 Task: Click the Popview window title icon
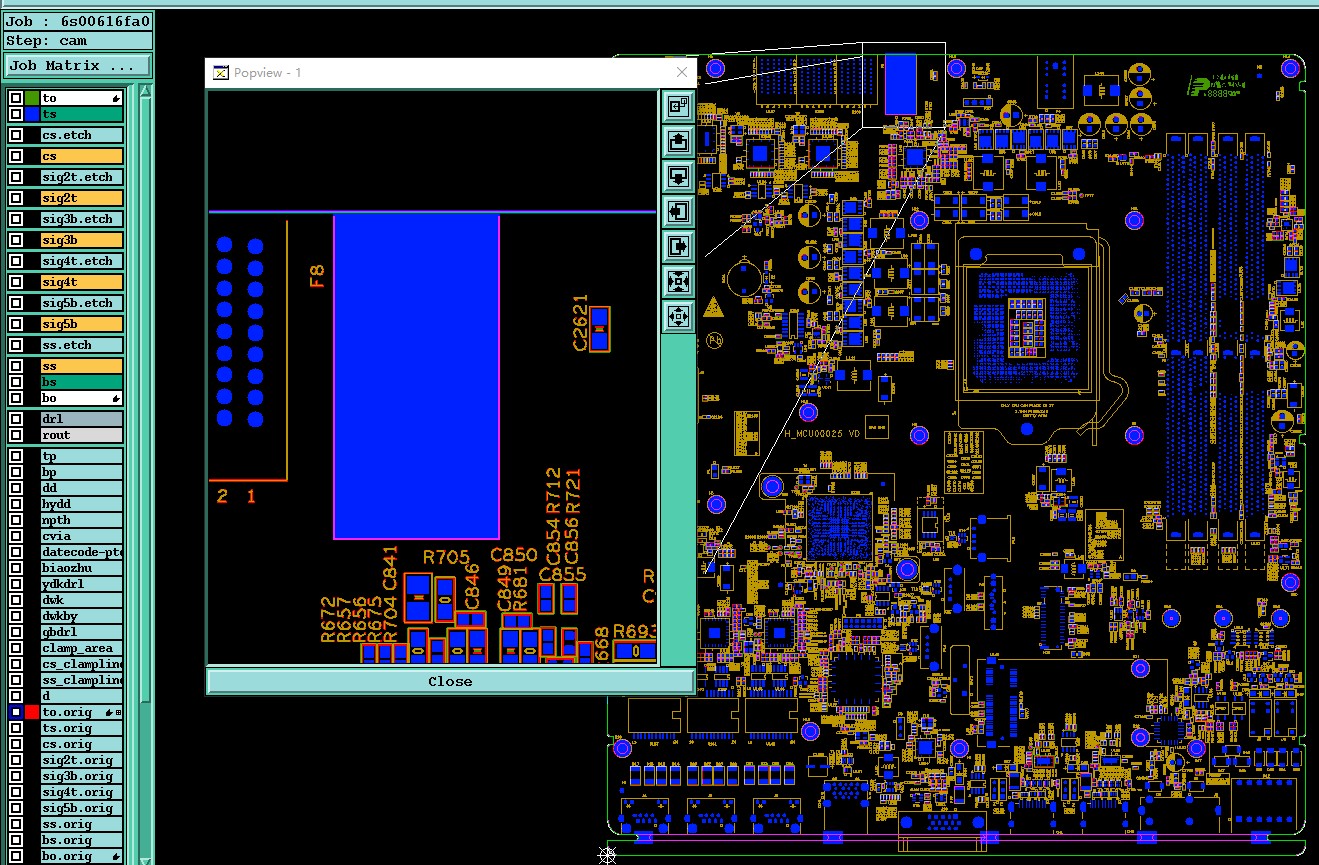pos(220,72)
